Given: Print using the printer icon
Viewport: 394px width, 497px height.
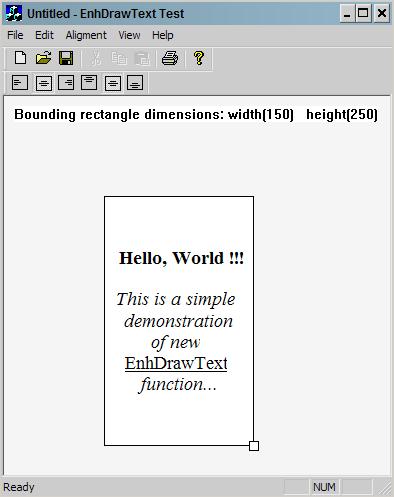Looking at the screenshot, I should [170, 58].
